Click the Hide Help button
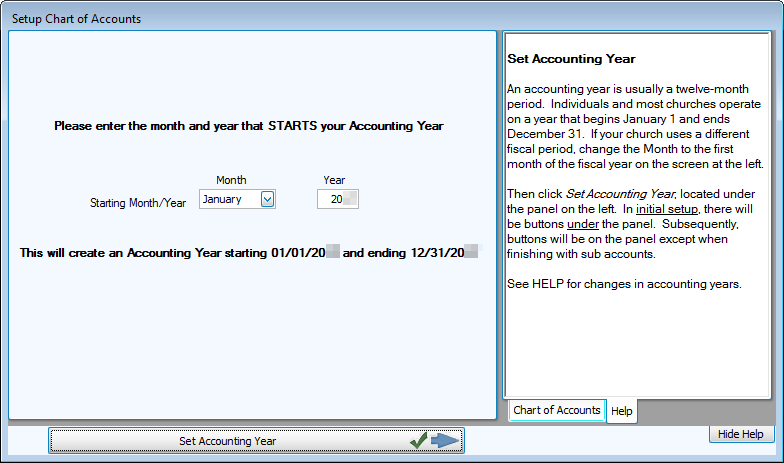Screen dimensions: 784x463 click(x=742, y=434)
